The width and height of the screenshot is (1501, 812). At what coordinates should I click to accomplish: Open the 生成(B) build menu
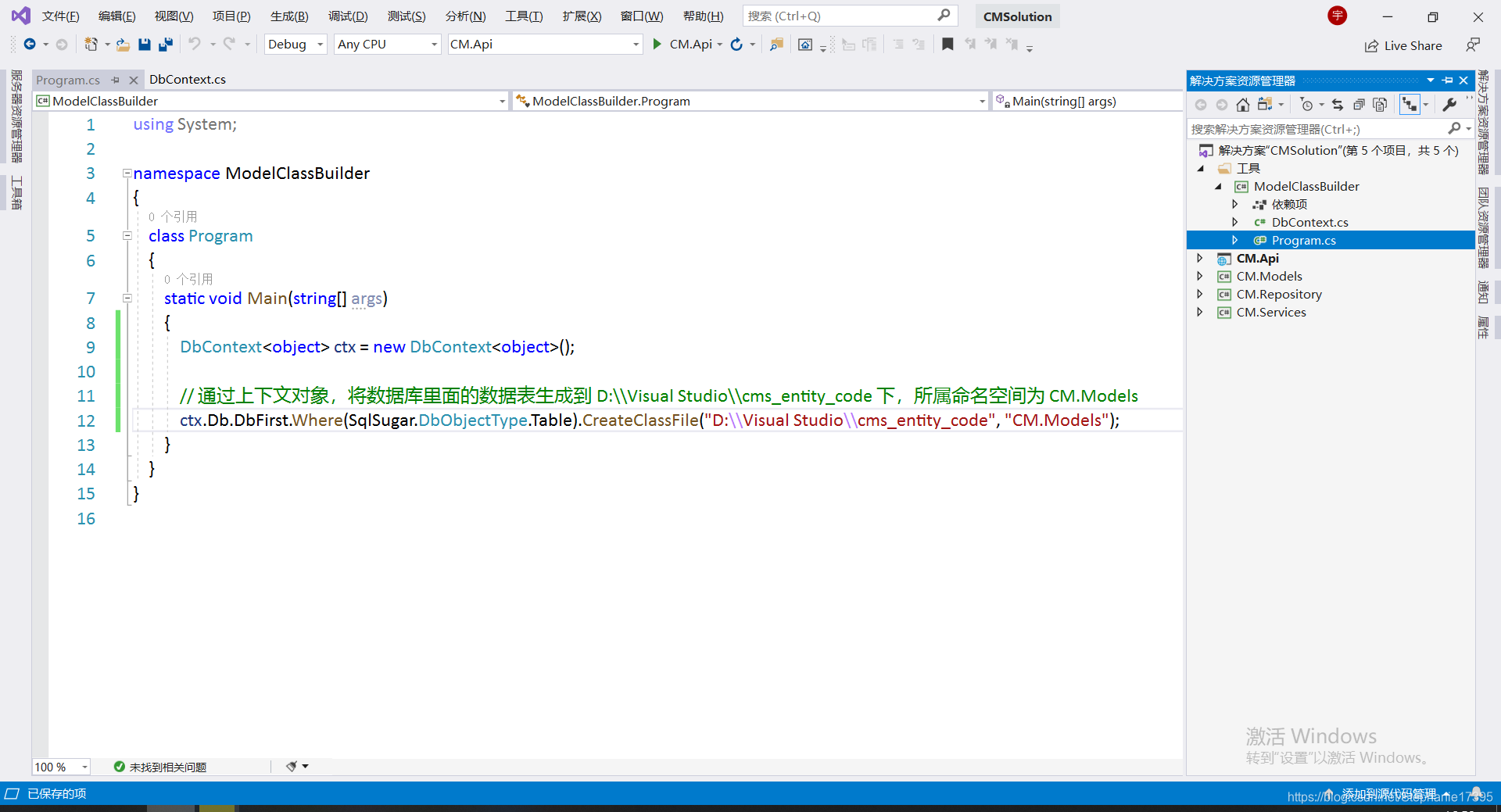289,16
